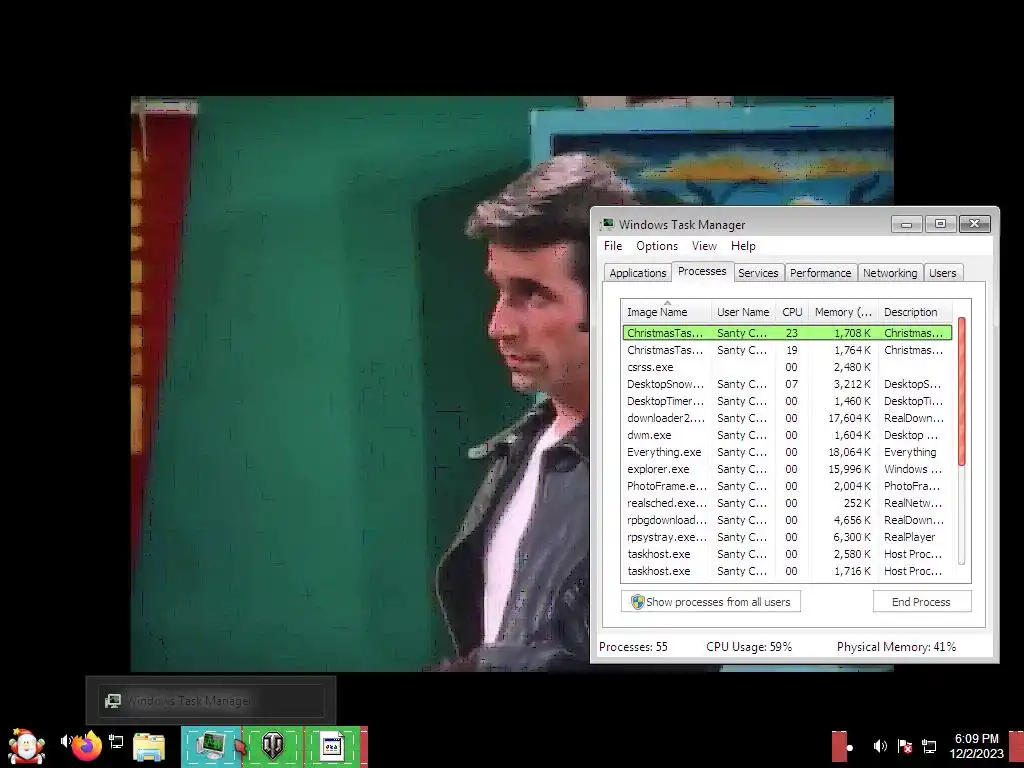Click the small network icon beside Firefox
1024x768 pixels.
point(116,741)
